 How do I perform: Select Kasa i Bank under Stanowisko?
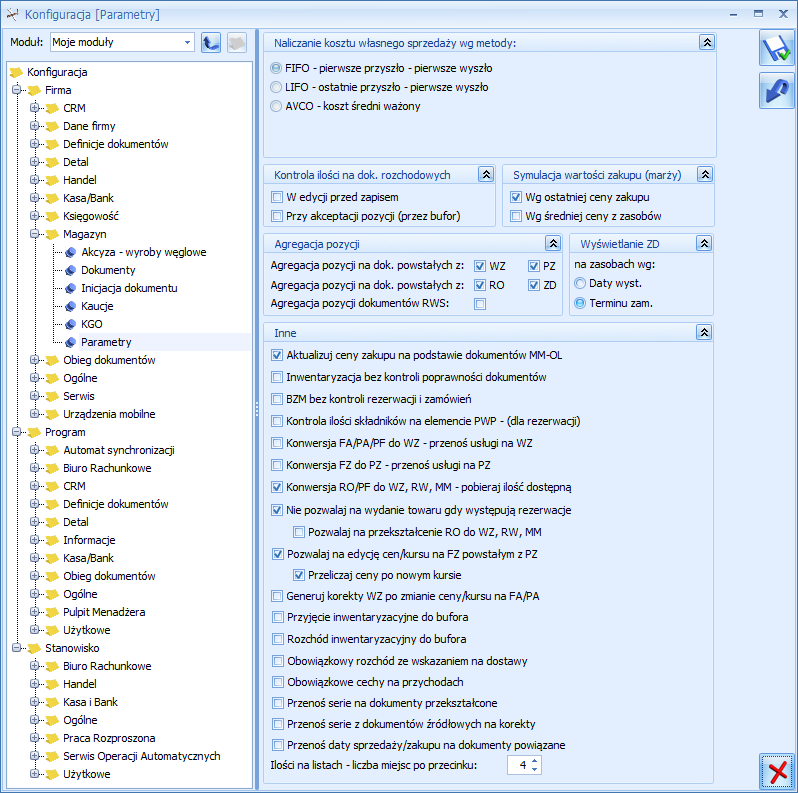point(90,702)
